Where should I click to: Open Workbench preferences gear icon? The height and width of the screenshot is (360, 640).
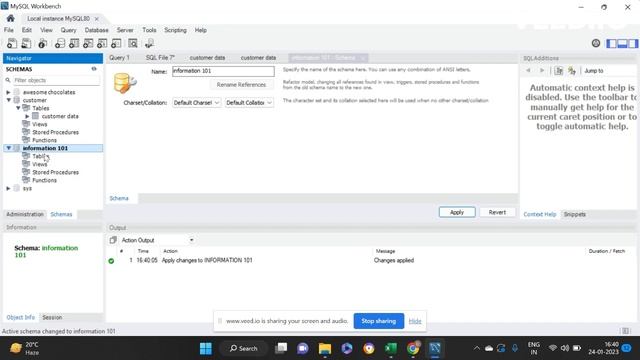[596, 43]
